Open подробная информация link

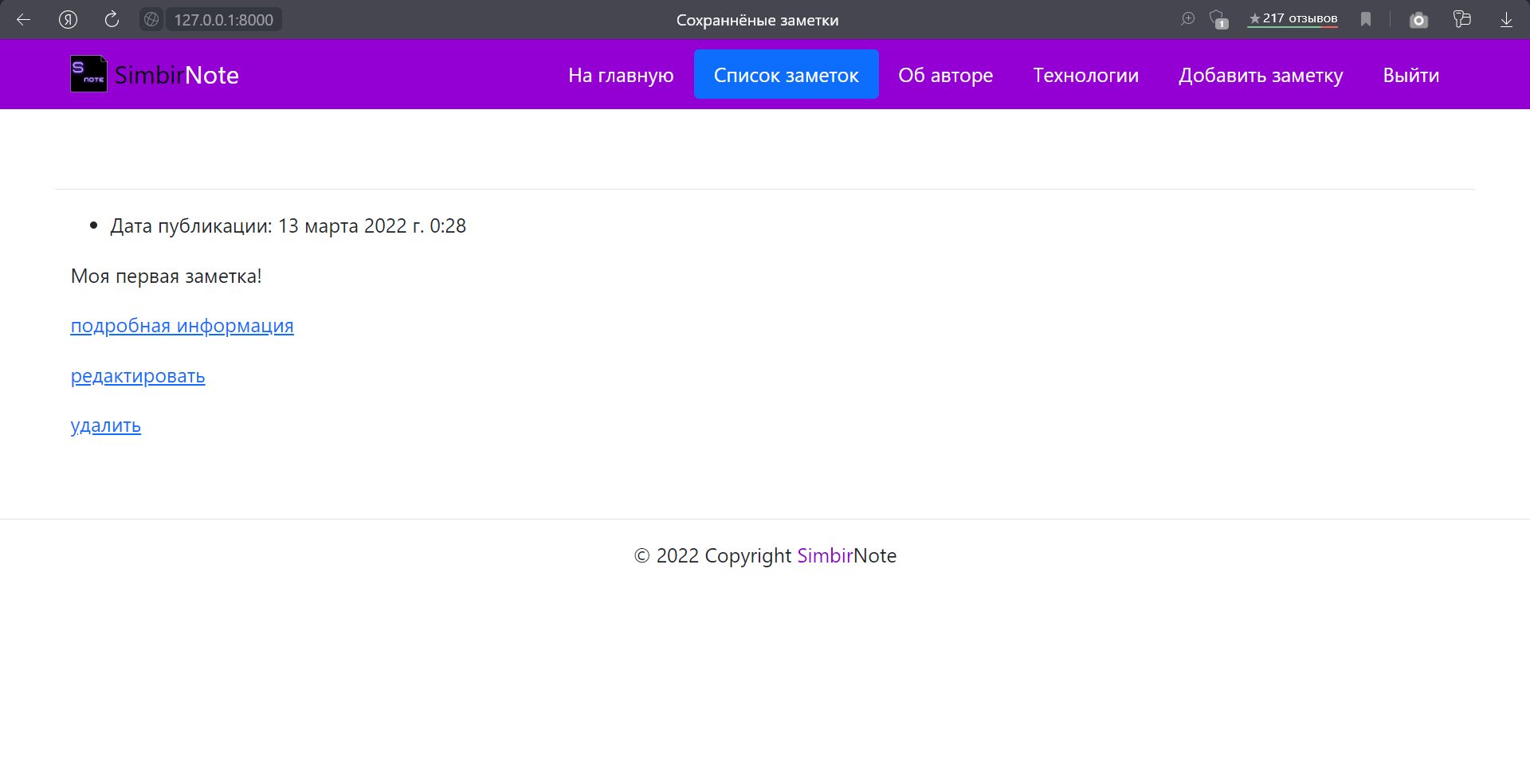click(x=182, y=326)
